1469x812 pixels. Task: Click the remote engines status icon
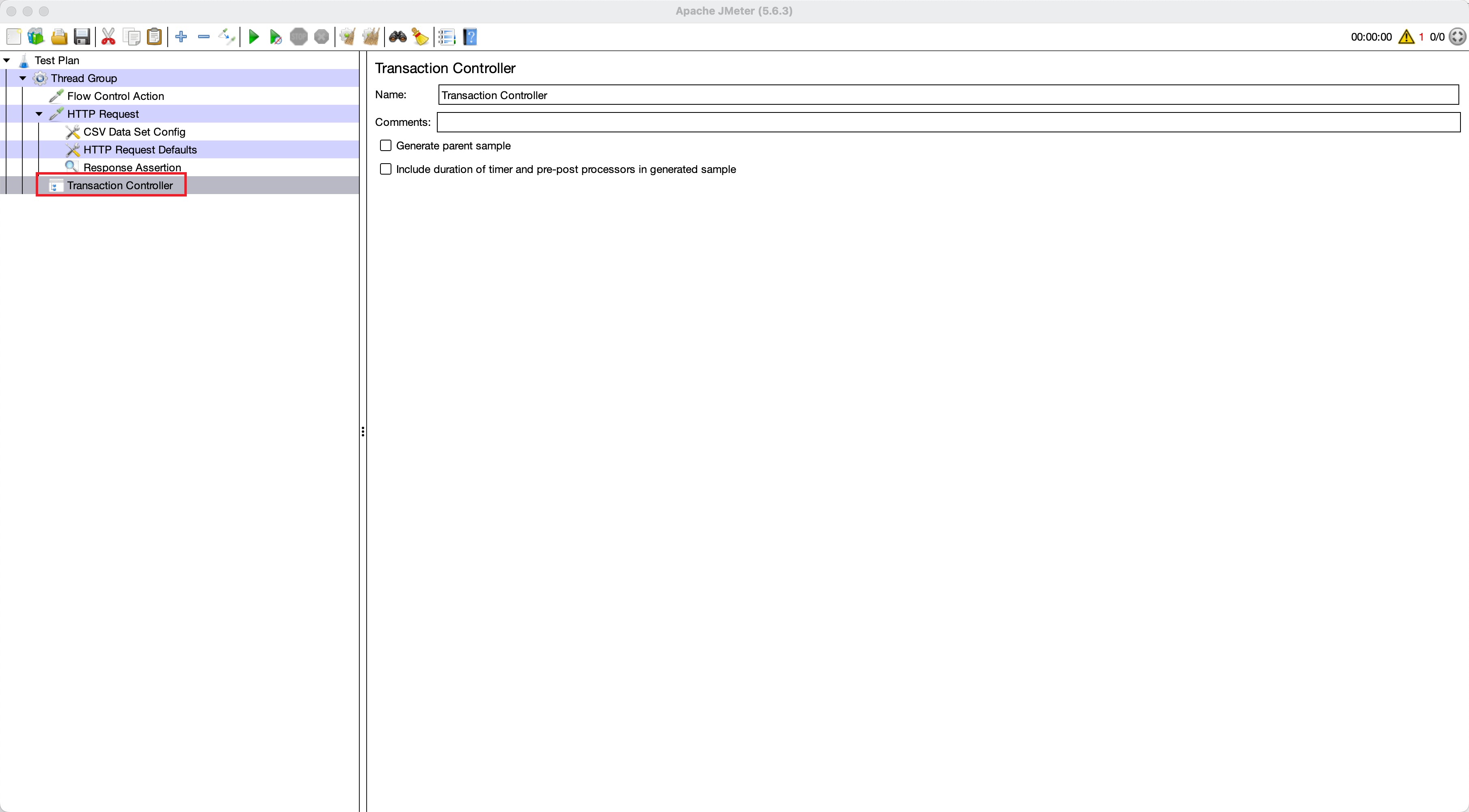pos(1458,37)
